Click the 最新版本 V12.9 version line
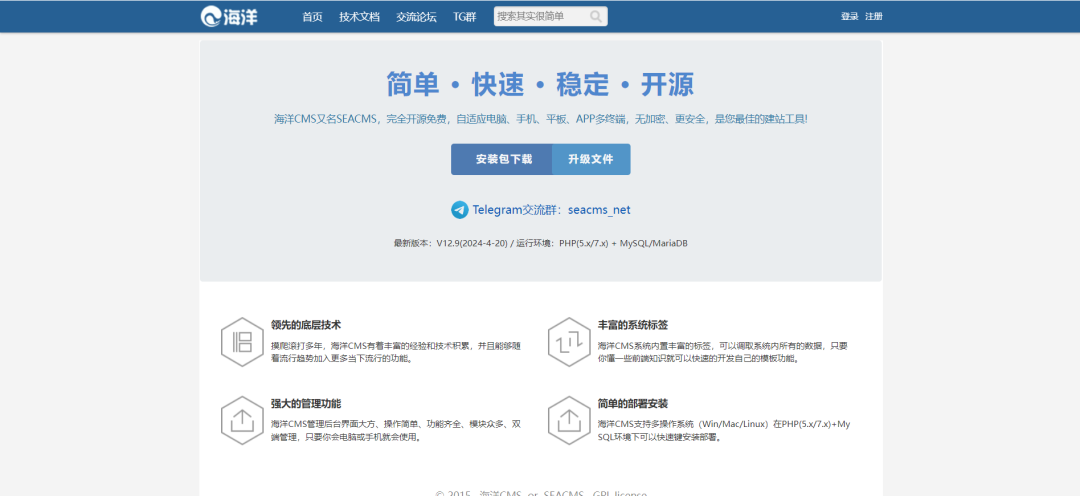The height and width of the screenshot is (496, 1080). tap(541, 243)
